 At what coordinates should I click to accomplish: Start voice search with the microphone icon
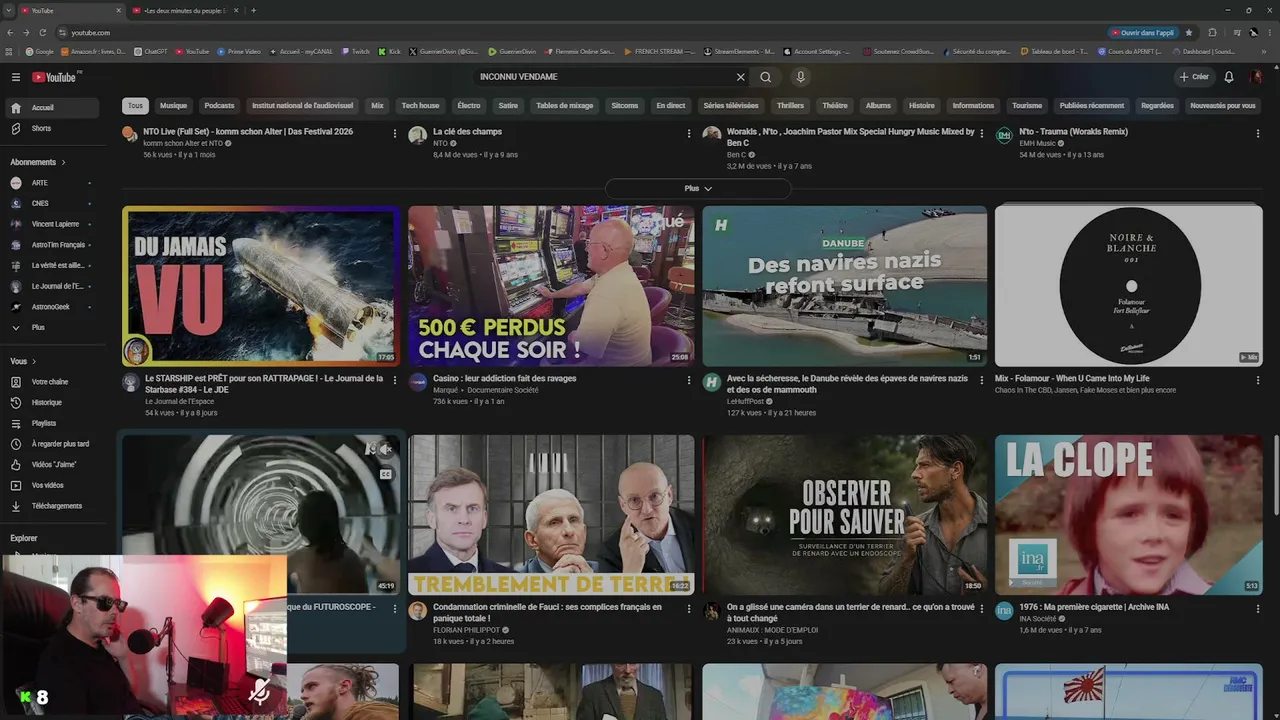800,77
